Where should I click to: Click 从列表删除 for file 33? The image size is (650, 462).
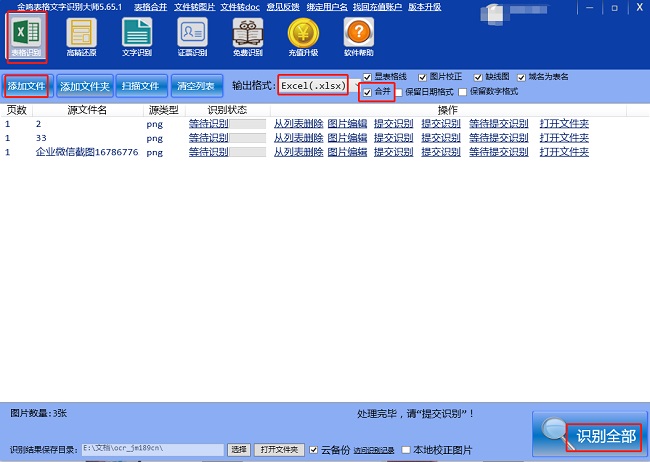coord(298,138)
